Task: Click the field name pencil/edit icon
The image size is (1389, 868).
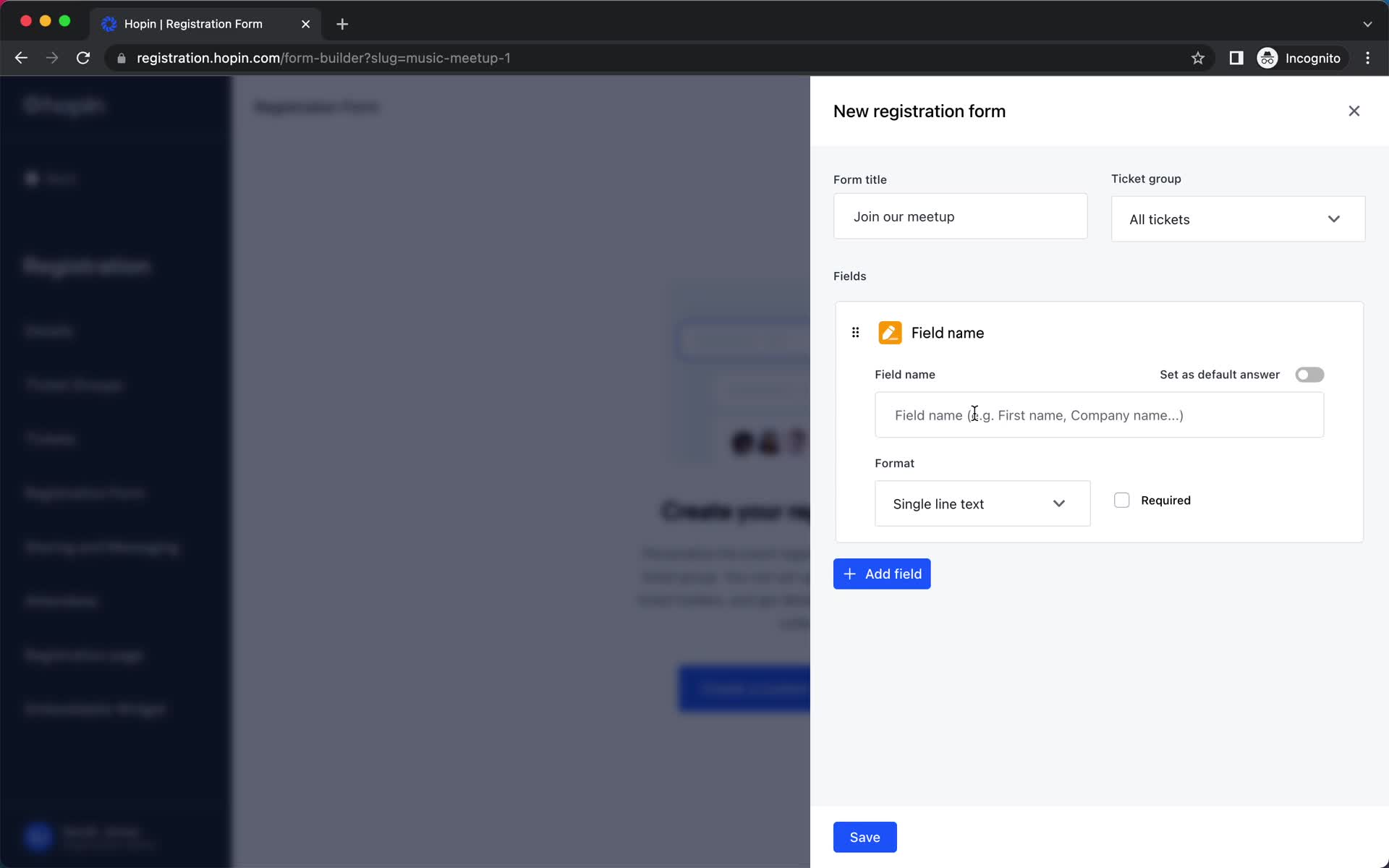Action: click(x=889, y=332)
